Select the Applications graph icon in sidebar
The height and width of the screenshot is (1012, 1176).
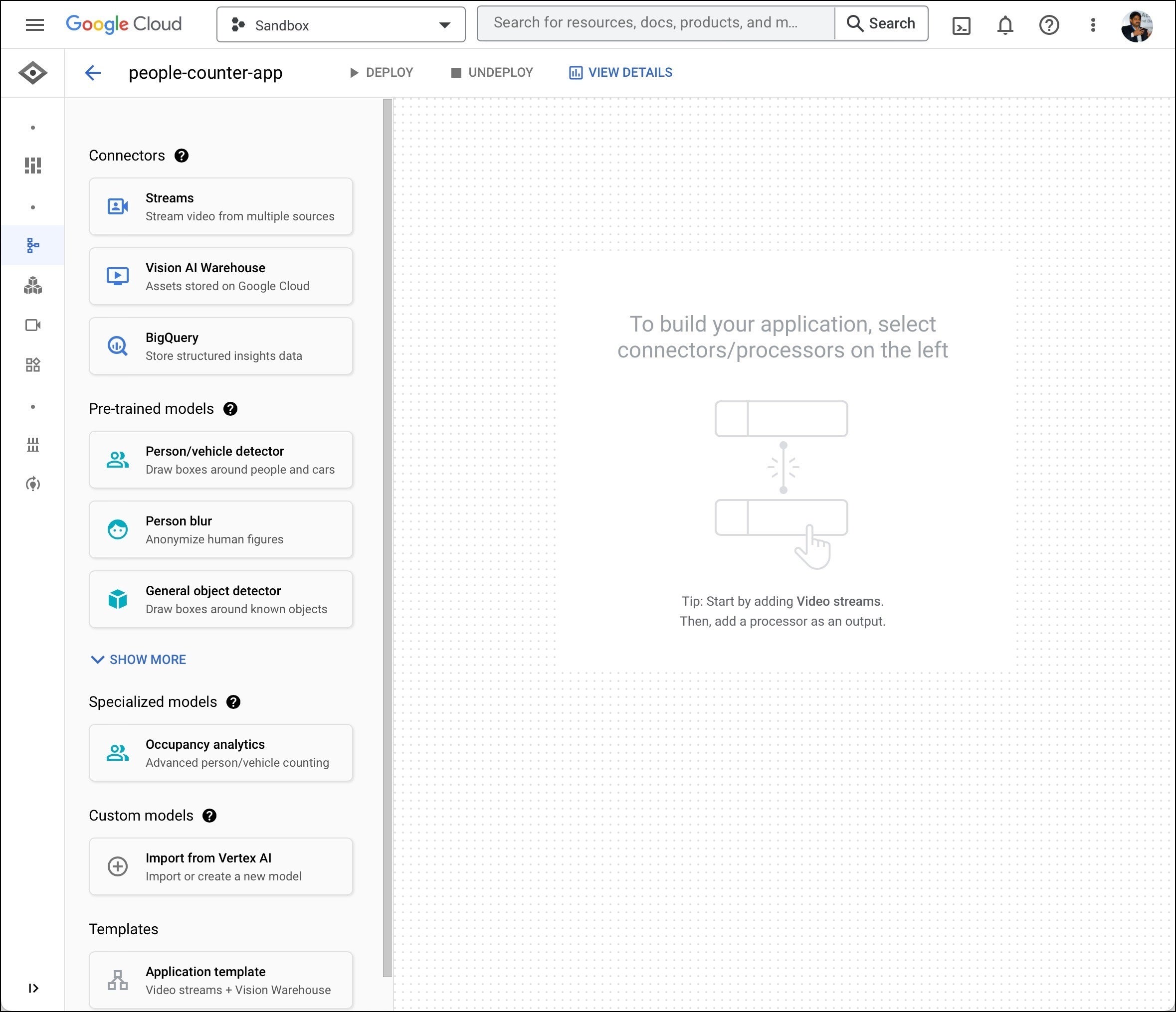pyautogui.click(x=33, y=245)
